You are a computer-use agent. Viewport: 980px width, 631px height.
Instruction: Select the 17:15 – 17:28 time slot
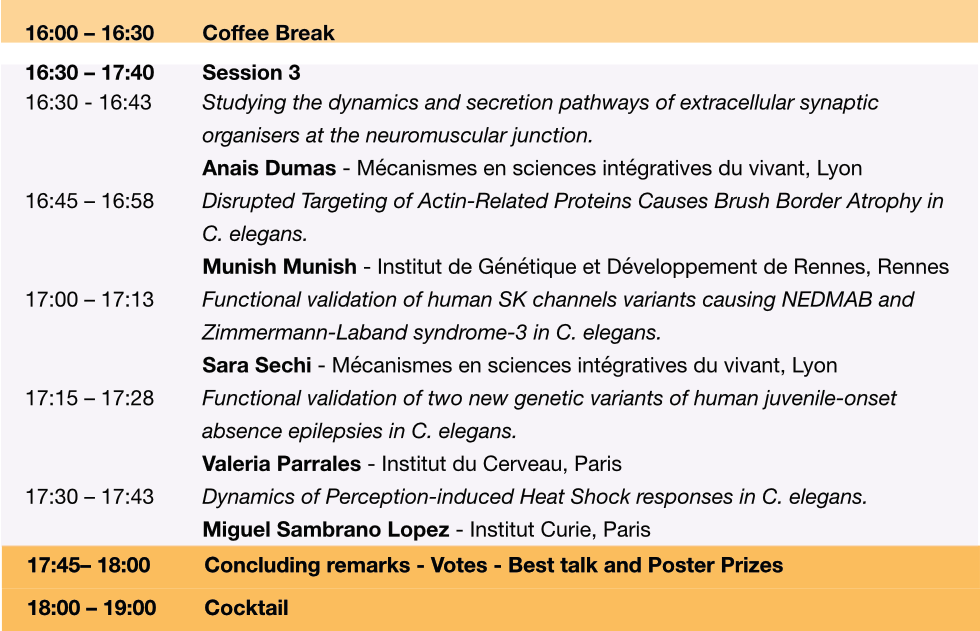pos(90,399)
